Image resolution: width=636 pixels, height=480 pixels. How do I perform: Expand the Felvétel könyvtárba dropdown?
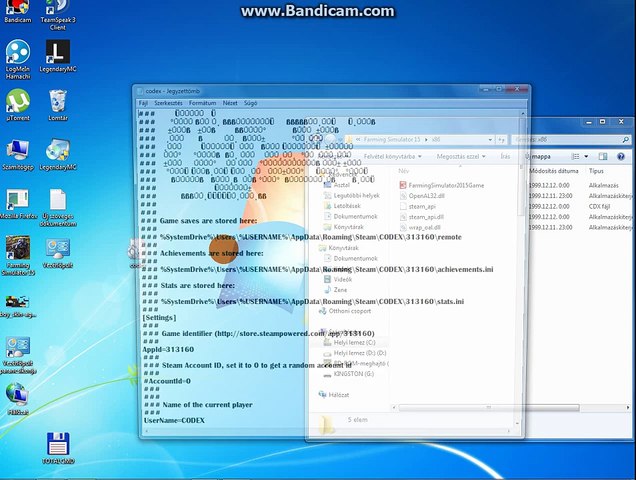393,156
